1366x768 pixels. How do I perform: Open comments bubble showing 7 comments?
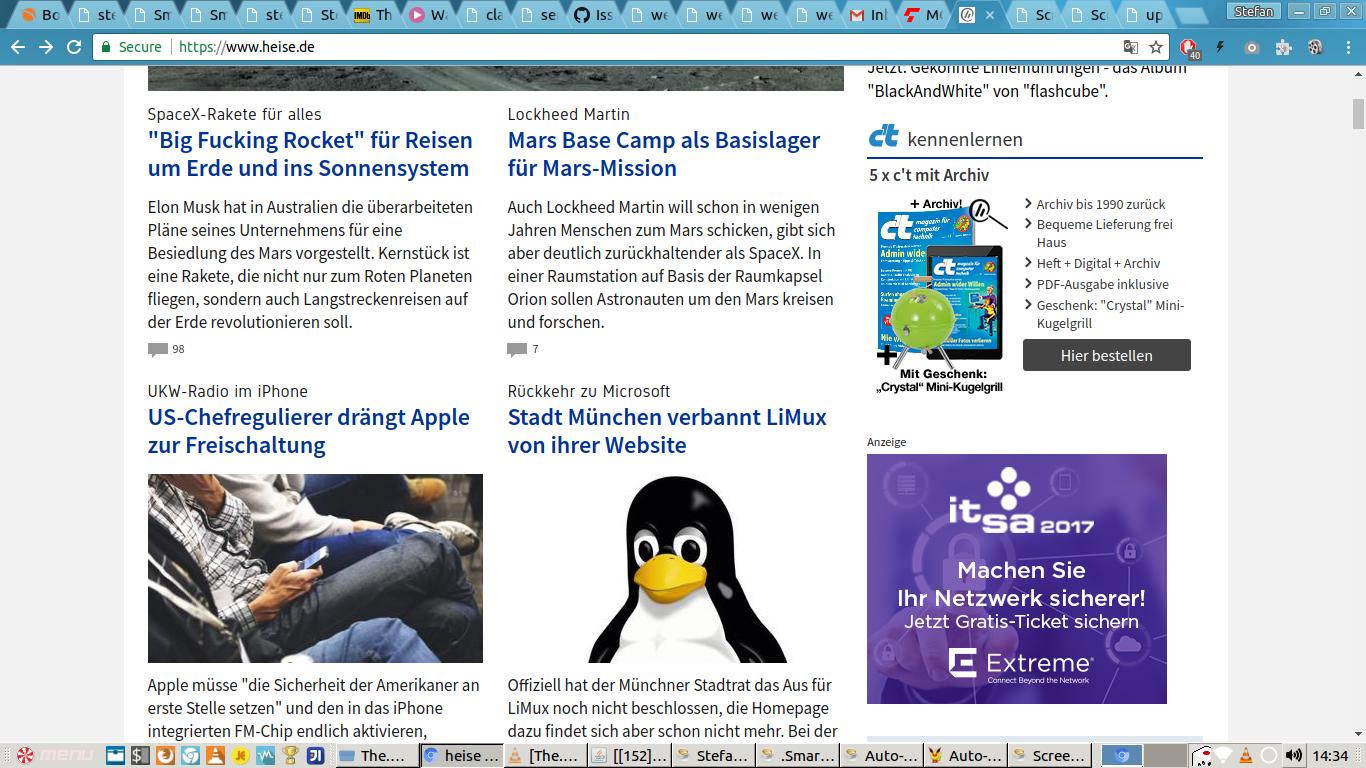pyautogui.click(x=517, y=349)
